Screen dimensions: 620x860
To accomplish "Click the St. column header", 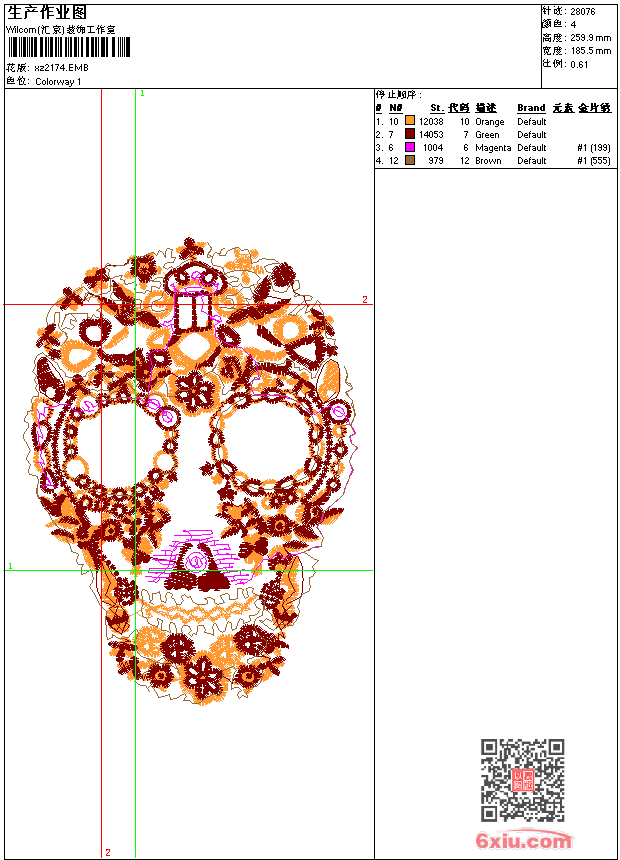I will 436,108.
